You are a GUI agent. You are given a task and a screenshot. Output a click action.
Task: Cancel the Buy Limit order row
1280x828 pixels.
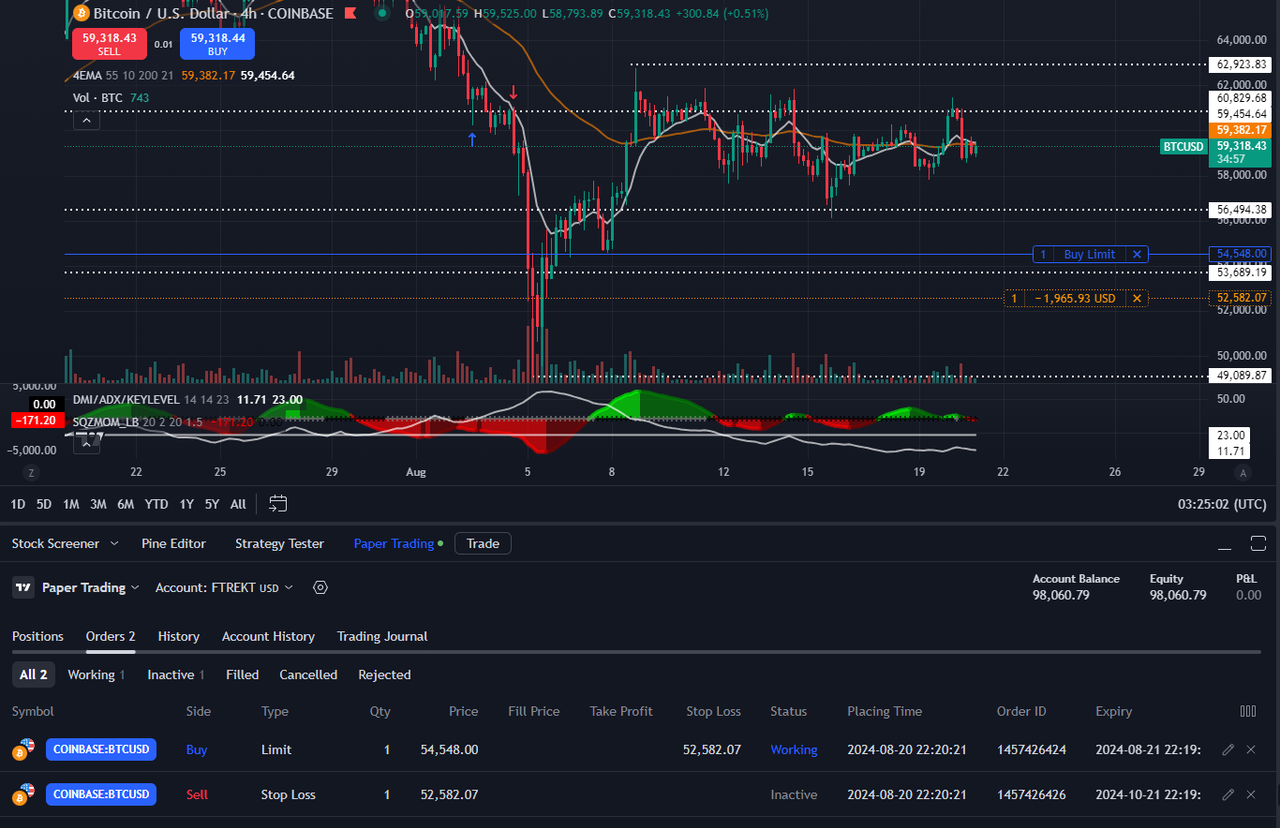tap(1251, 749)
